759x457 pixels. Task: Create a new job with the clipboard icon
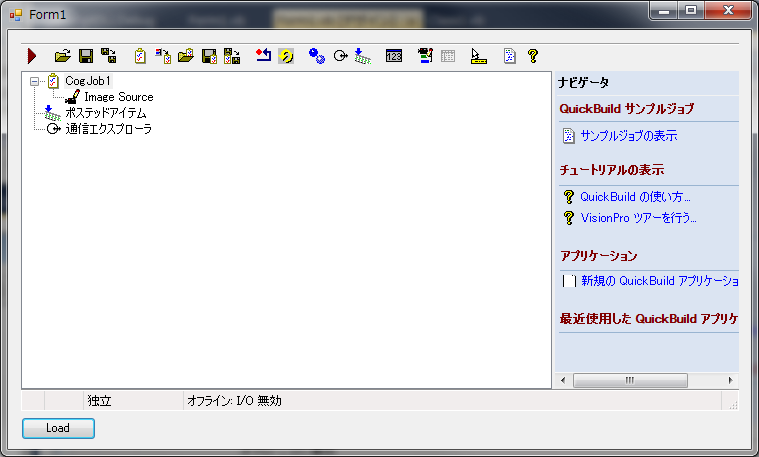click(x=140, y=56)
